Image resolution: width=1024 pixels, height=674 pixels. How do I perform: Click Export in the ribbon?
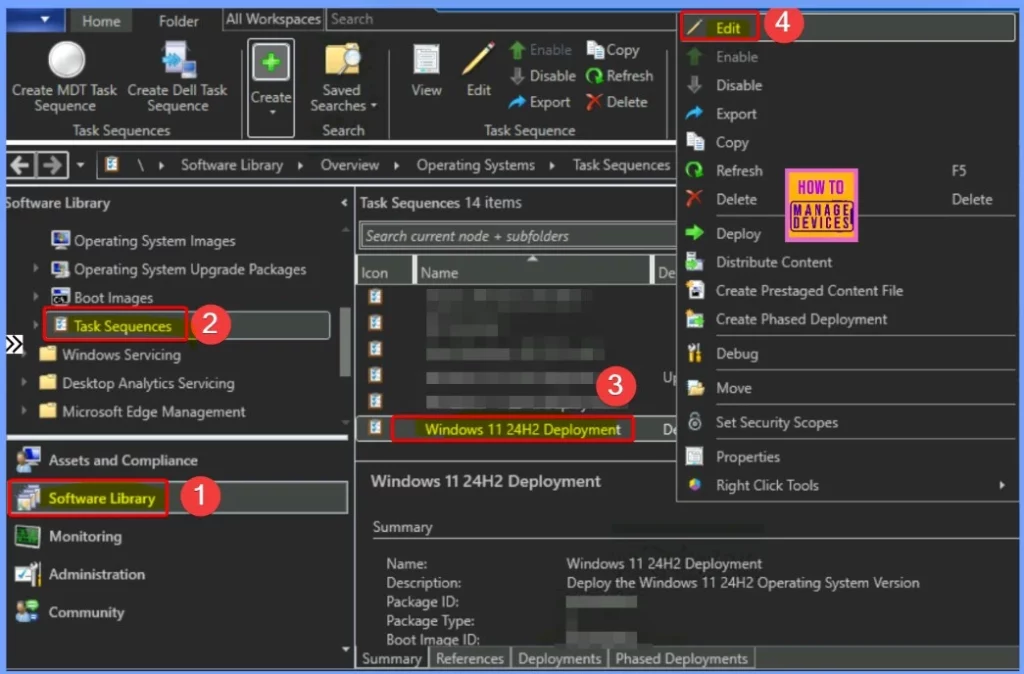pyautogui.click(x=539, y=102)
